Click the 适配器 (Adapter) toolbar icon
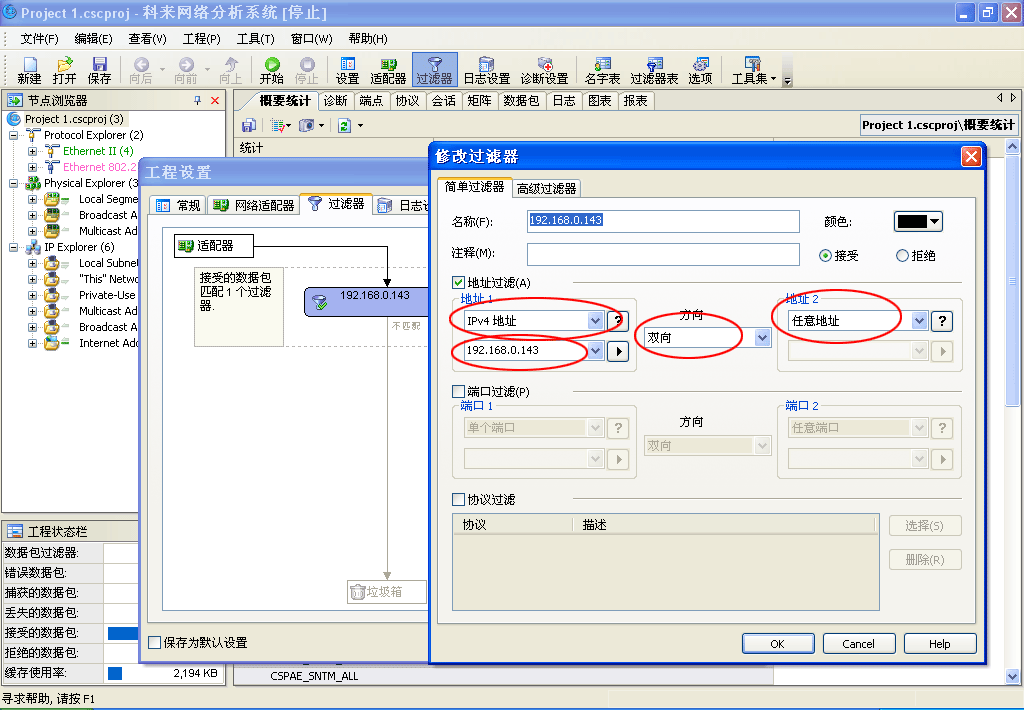The image size is (1024, 710). [x=388, y=70]
